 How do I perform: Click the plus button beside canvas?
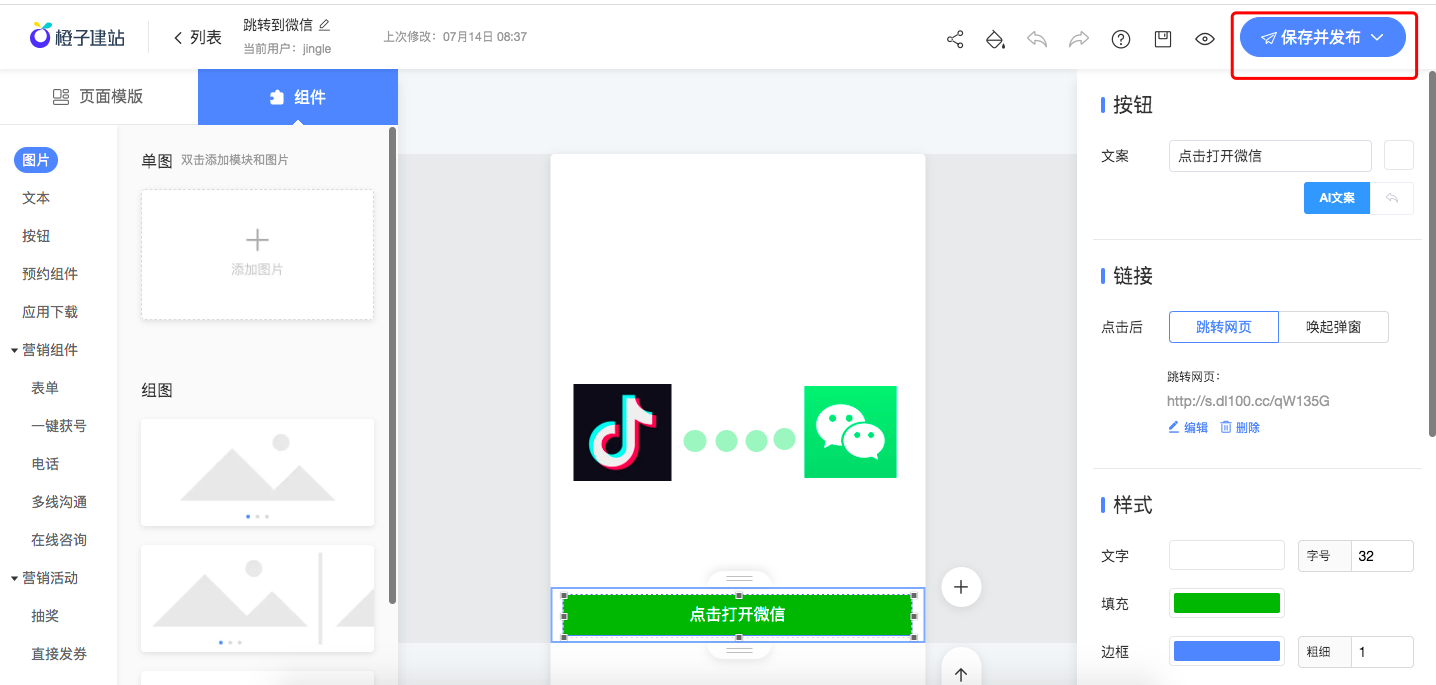[x=961, y=587]
